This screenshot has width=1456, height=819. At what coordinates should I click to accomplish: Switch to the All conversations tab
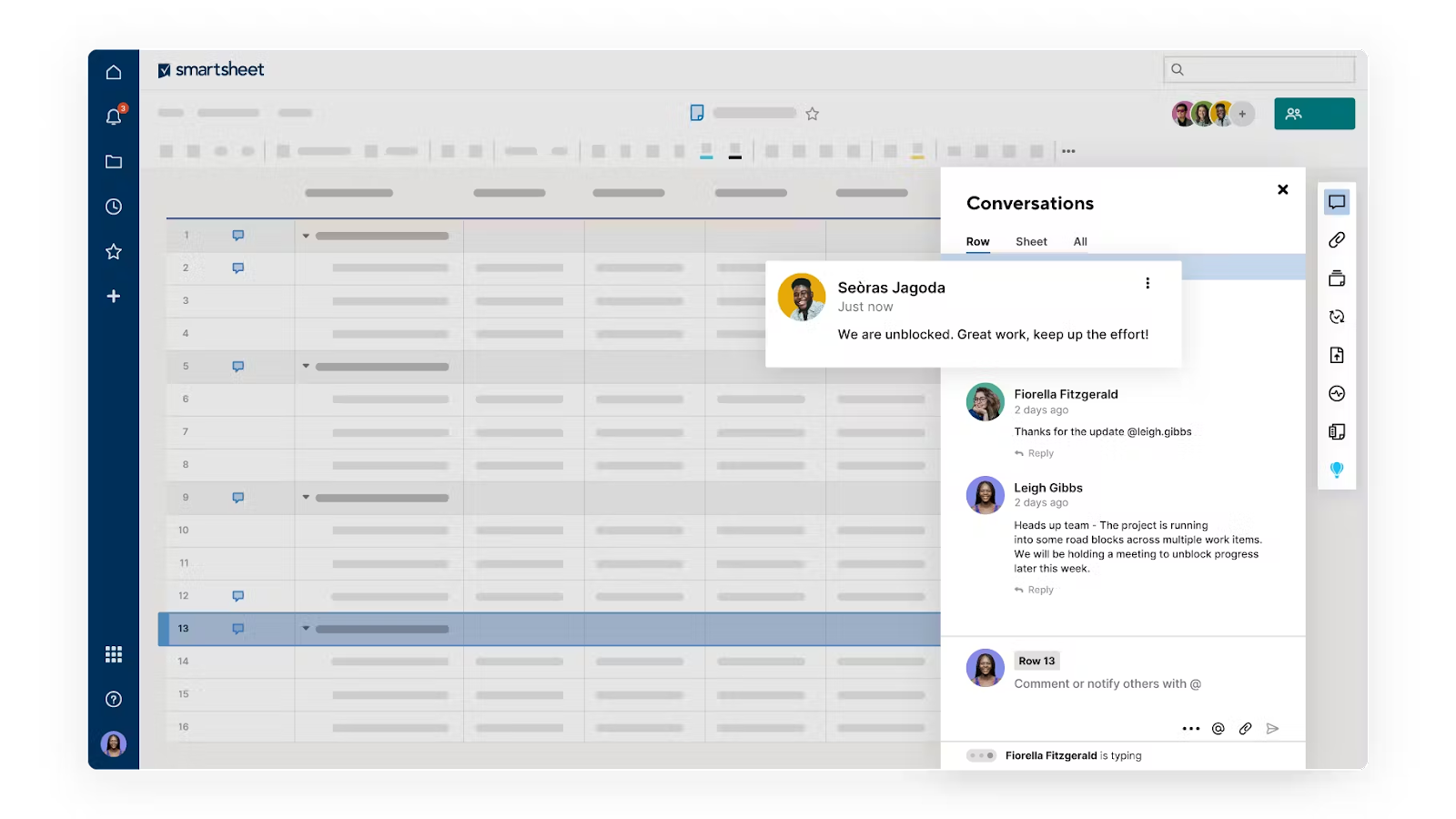point(1080,242)
